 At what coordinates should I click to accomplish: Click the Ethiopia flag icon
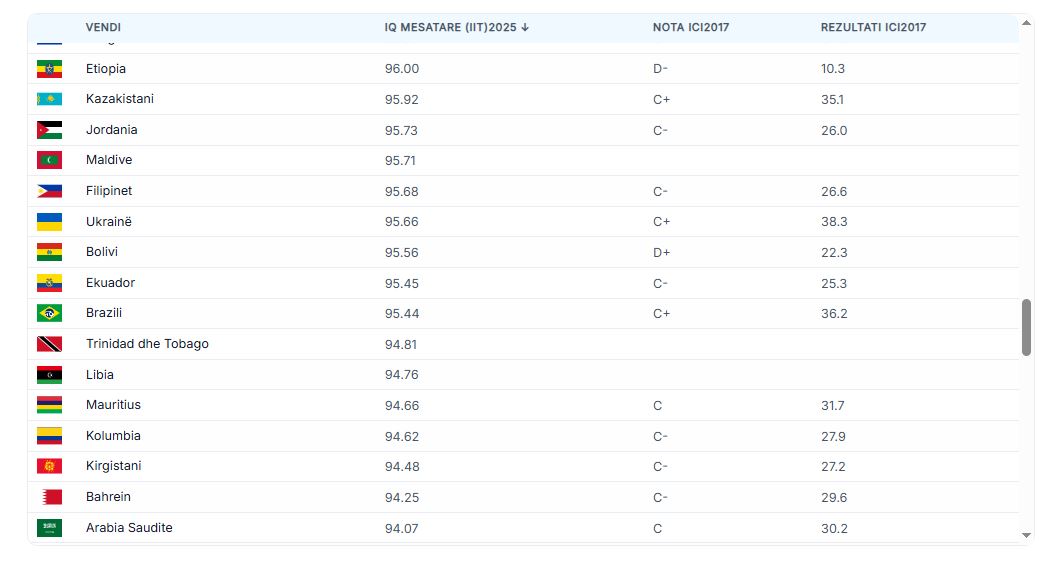[x=49, y=69]
